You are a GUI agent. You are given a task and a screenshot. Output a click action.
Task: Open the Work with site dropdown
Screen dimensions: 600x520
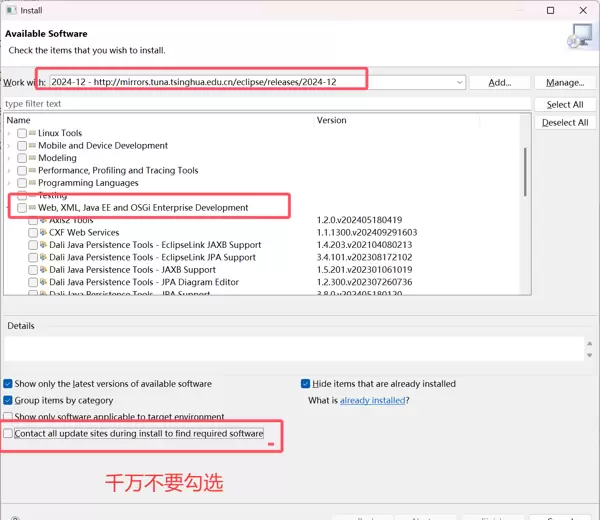459,82
